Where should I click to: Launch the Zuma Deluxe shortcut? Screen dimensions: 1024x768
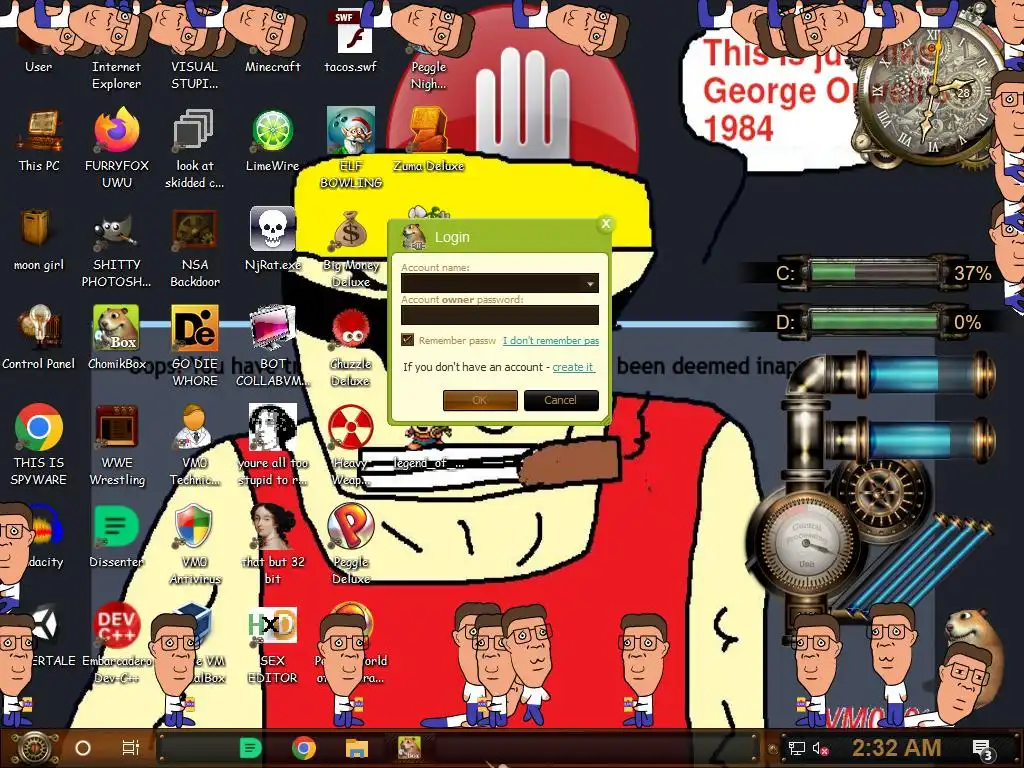[428, 140]
